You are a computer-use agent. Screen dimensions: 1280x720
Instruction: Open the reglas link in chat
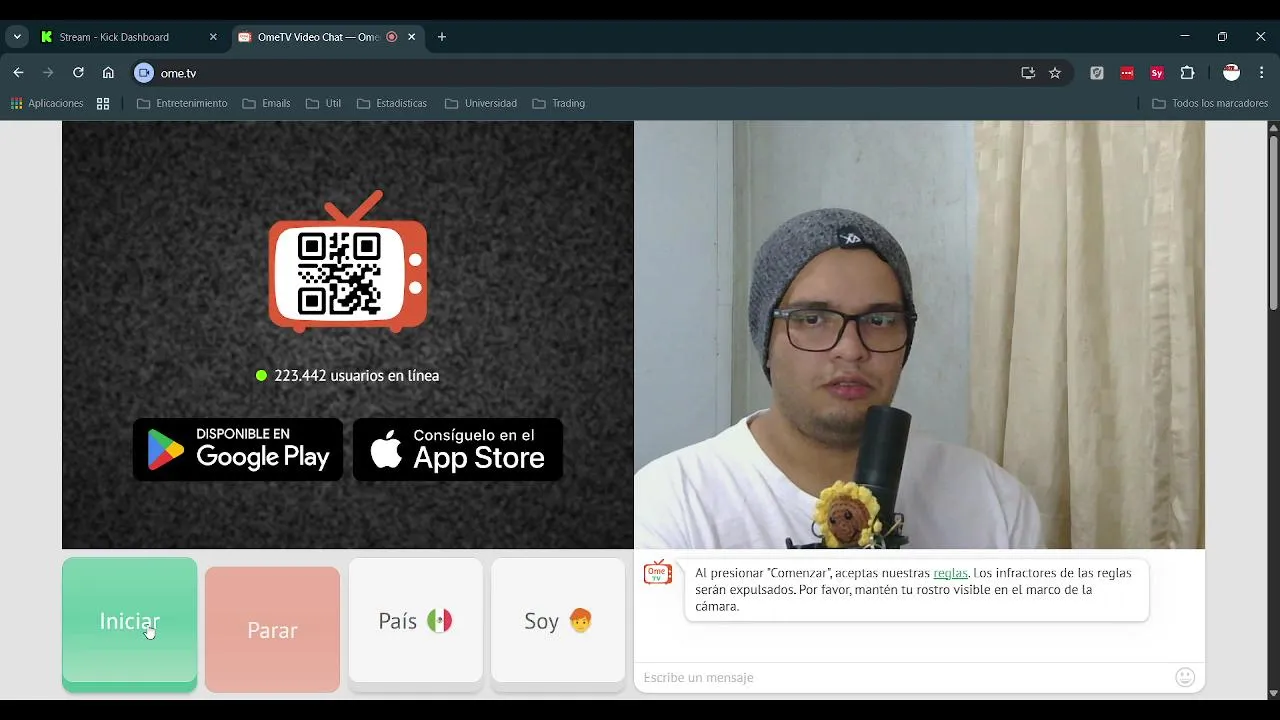950,573
